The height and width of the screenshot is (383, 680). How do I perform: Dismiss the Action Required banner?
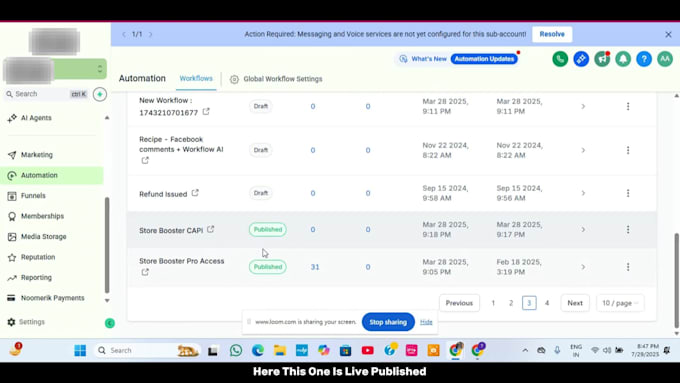coord(668,34)
